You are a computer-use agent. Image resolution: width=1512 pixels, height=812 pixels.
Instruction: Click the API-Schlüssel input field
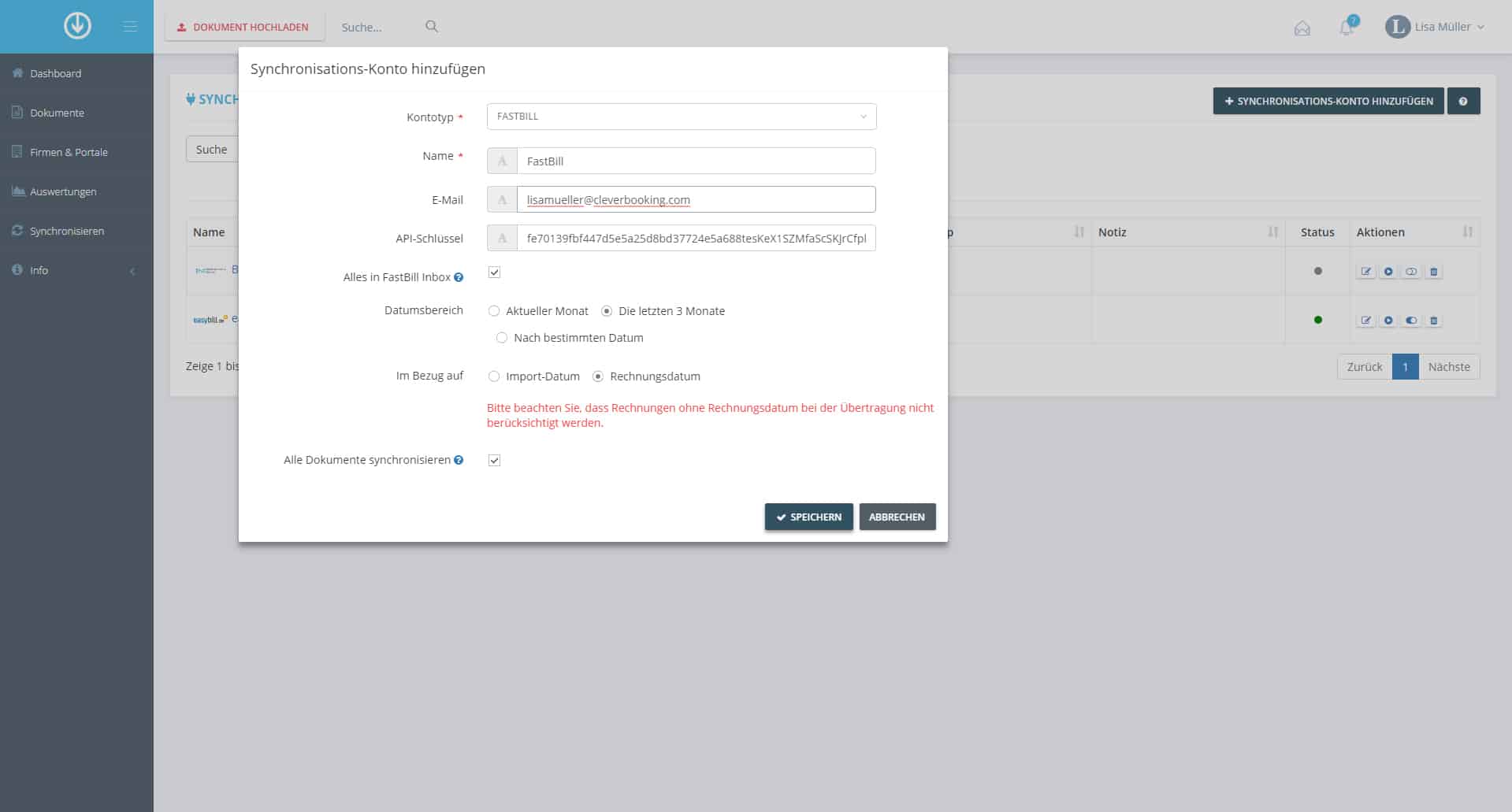point(696,238)
